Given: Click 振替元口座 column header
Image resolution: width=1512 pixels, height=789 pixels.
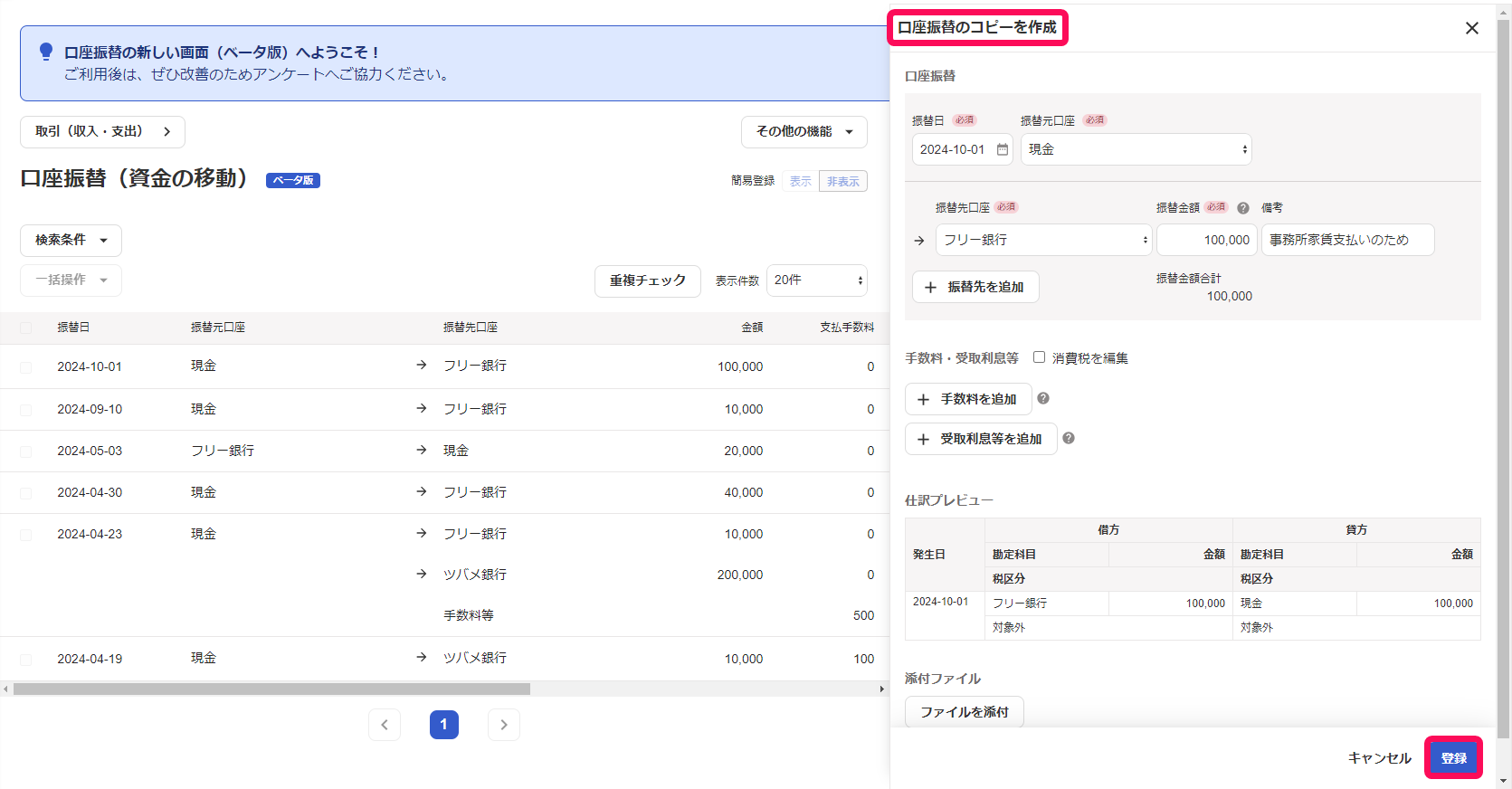Looking at the screenshot, I should point(218,328).
